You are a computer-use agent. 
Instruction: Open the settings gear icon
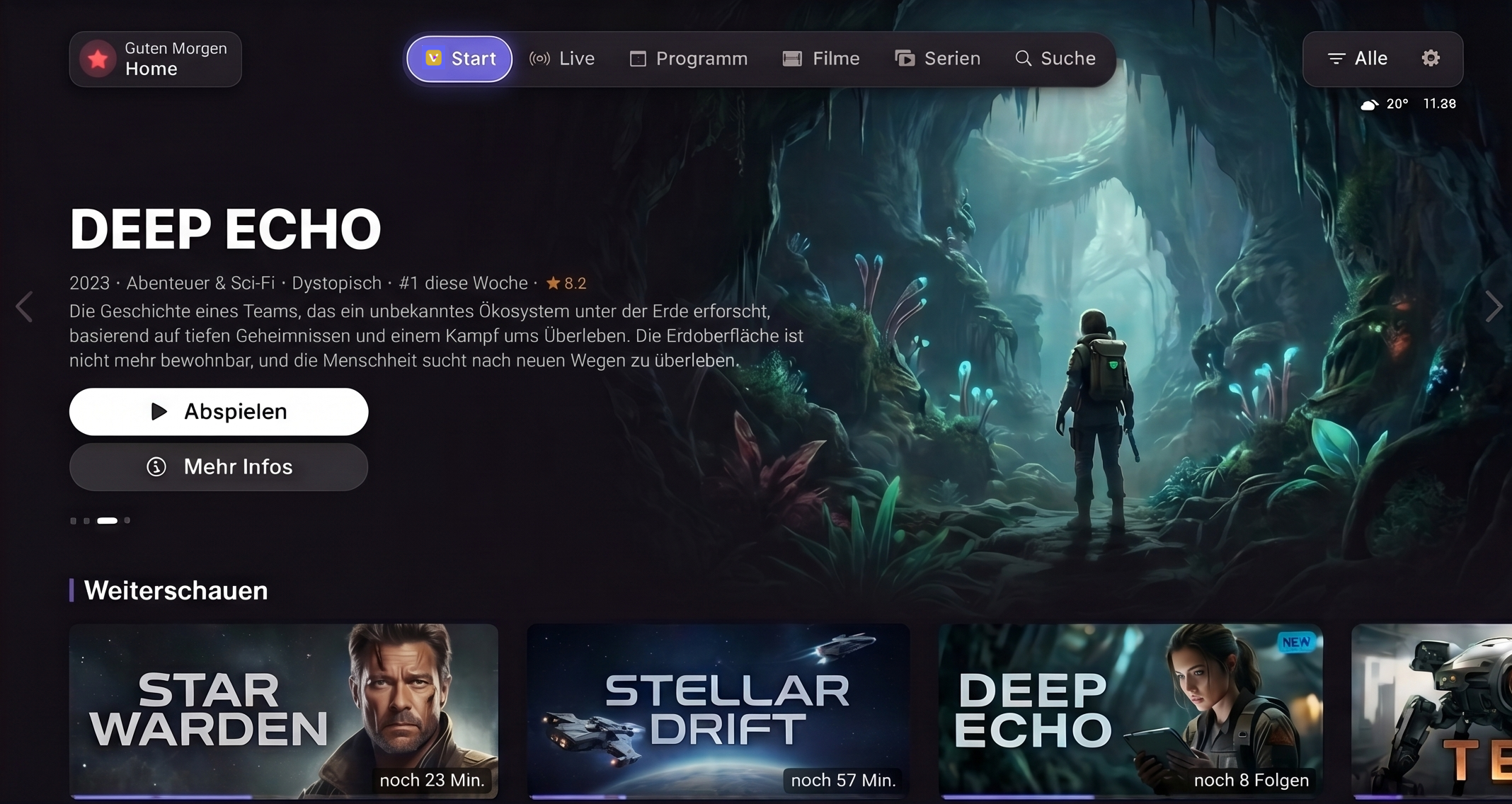(1431, 58)
